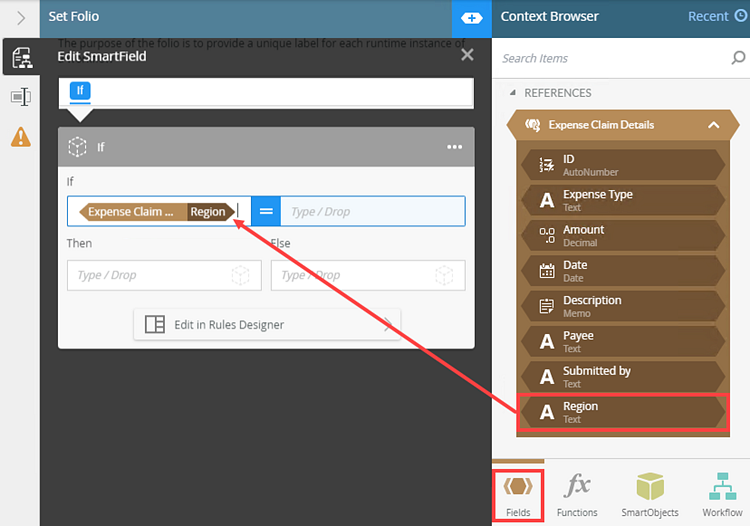Click the Recent clock icon
750x526 pixels.
click(x=740, y=16)
